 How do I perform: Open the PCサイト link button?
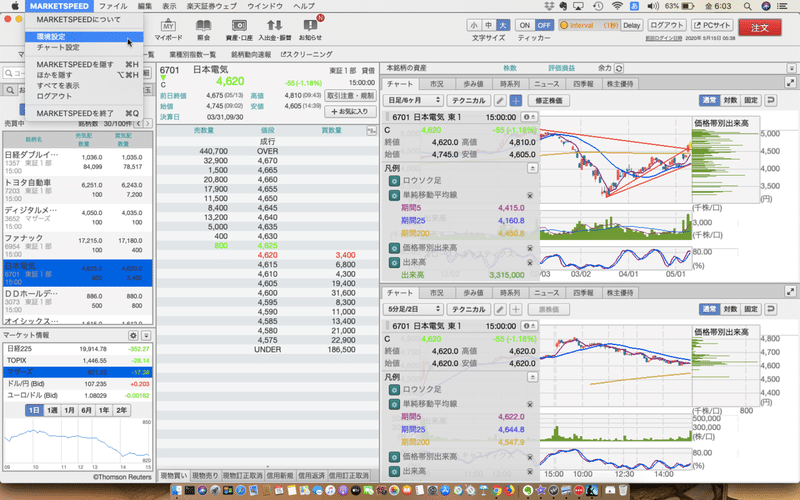coord(712,25)
